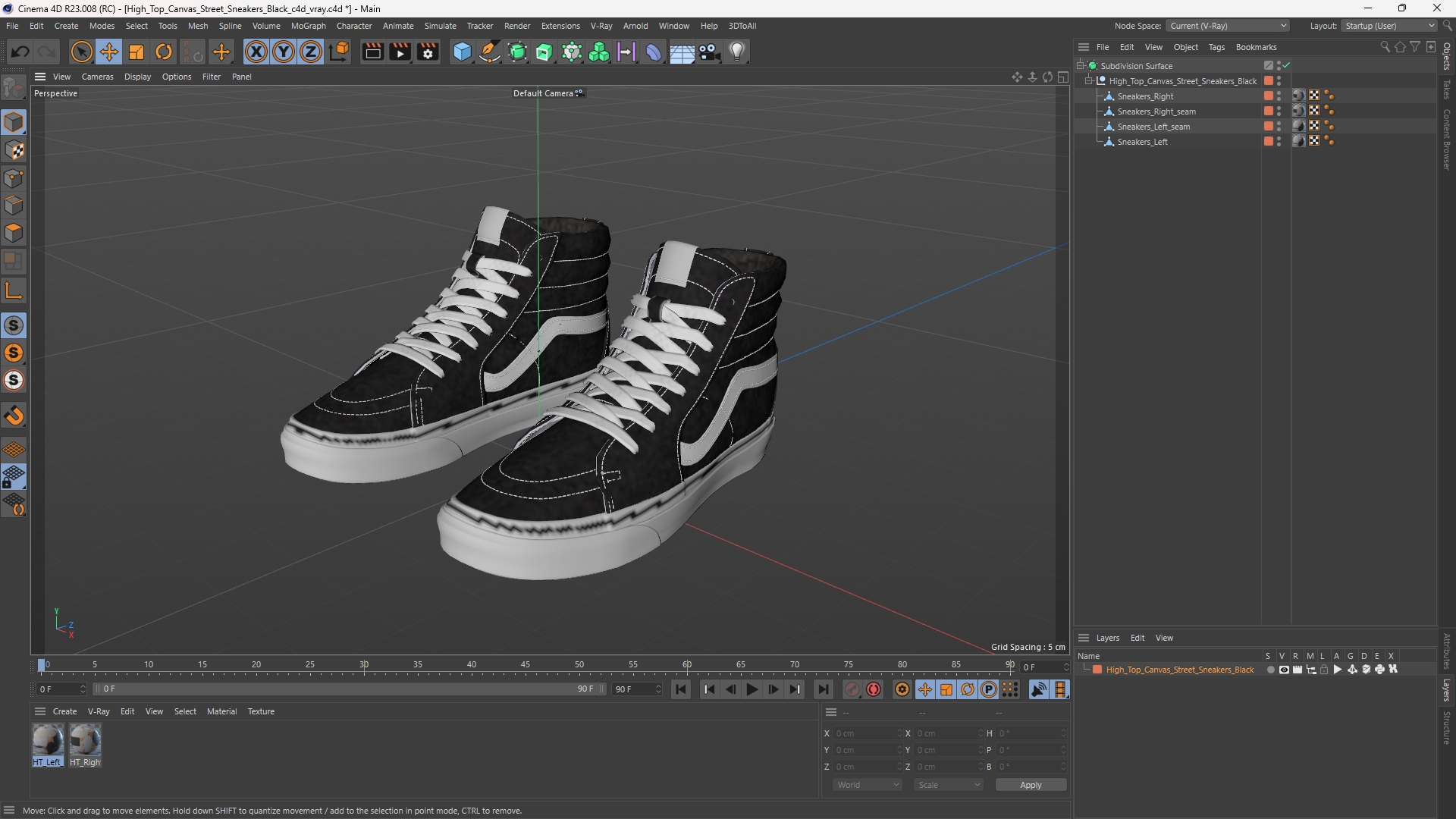Collapse the Subdivision Surface hierarchy
The width and height of the screenshot is (1456, 819).
(1081, 66)
